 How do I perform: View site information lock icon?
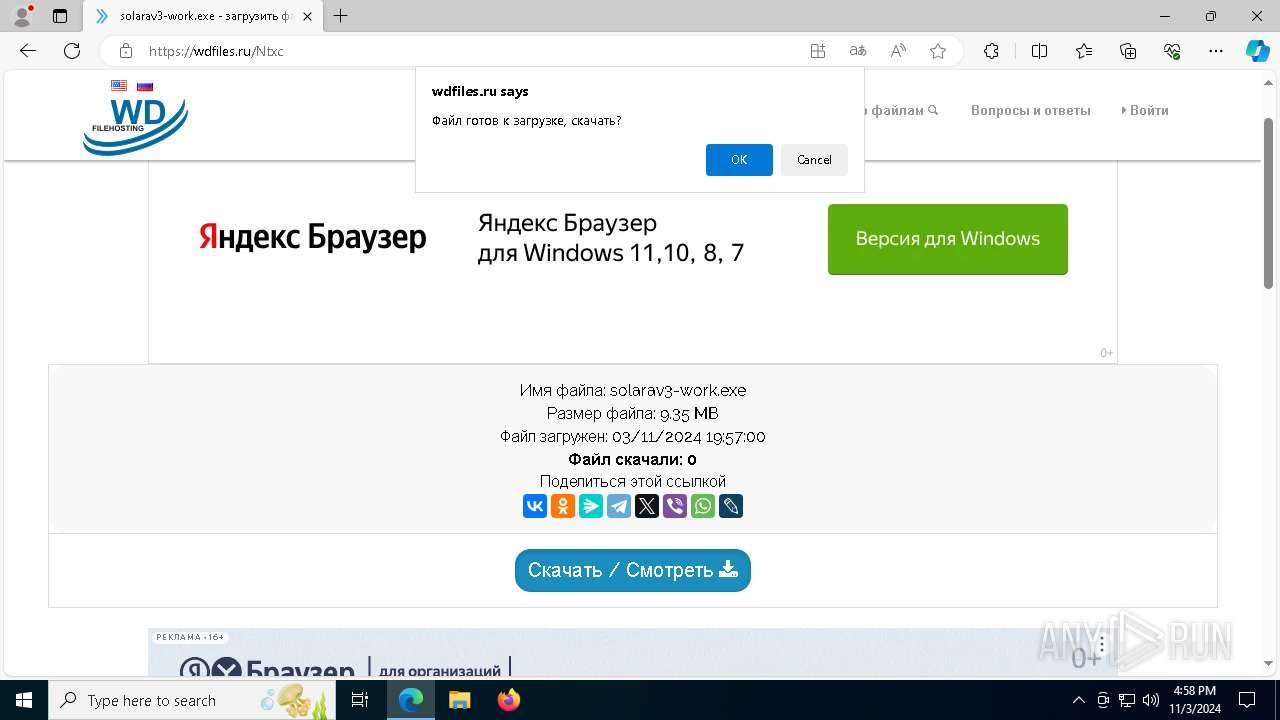tap(126, 51)
